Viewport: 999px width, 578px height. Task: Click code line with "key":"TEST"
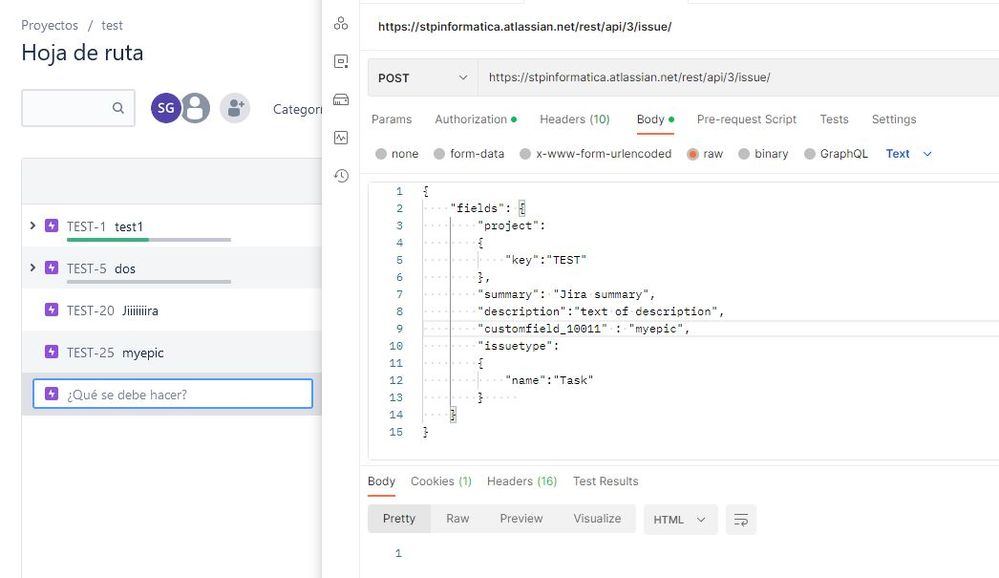pyautogui.click(x=545, y=260)
